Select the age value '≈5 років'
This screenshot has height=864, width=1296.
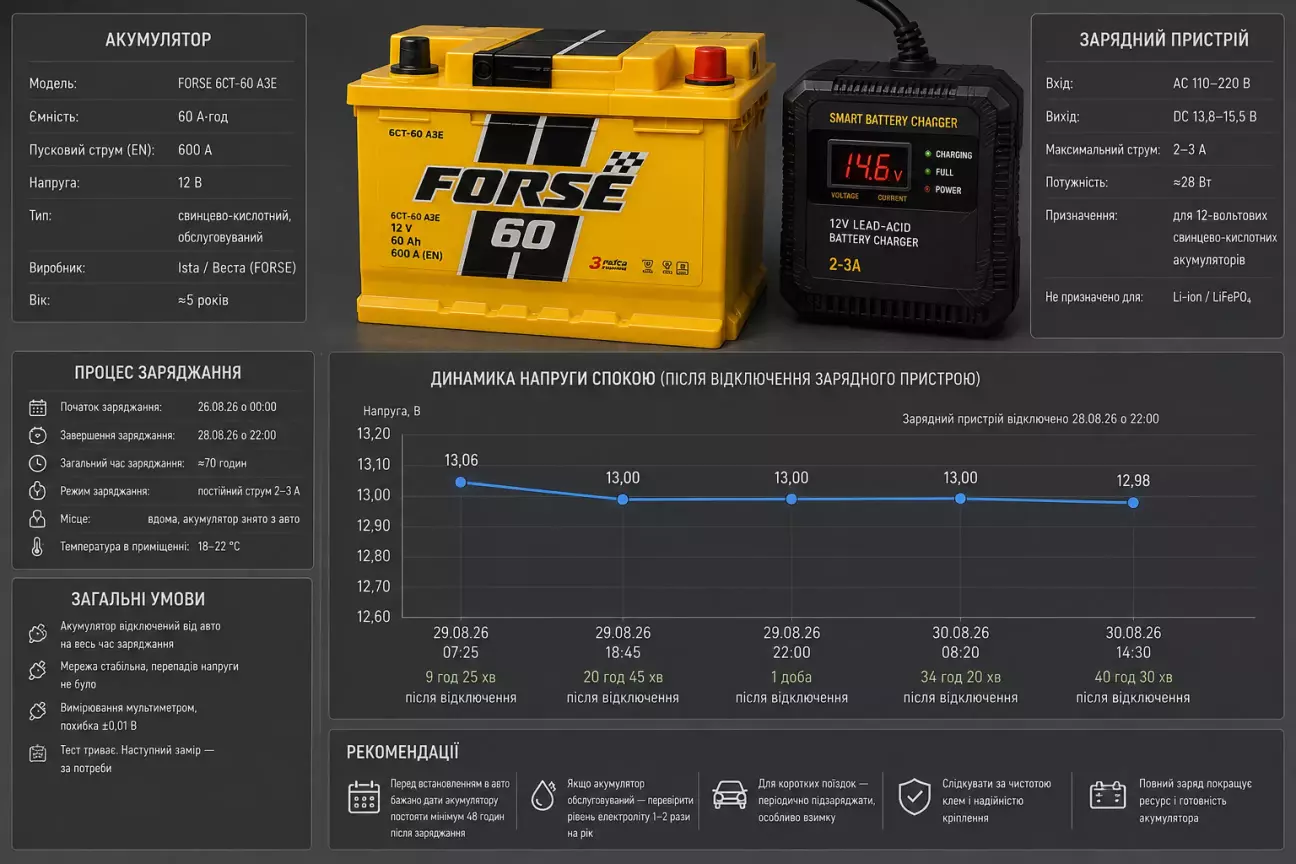coord(203,300)
